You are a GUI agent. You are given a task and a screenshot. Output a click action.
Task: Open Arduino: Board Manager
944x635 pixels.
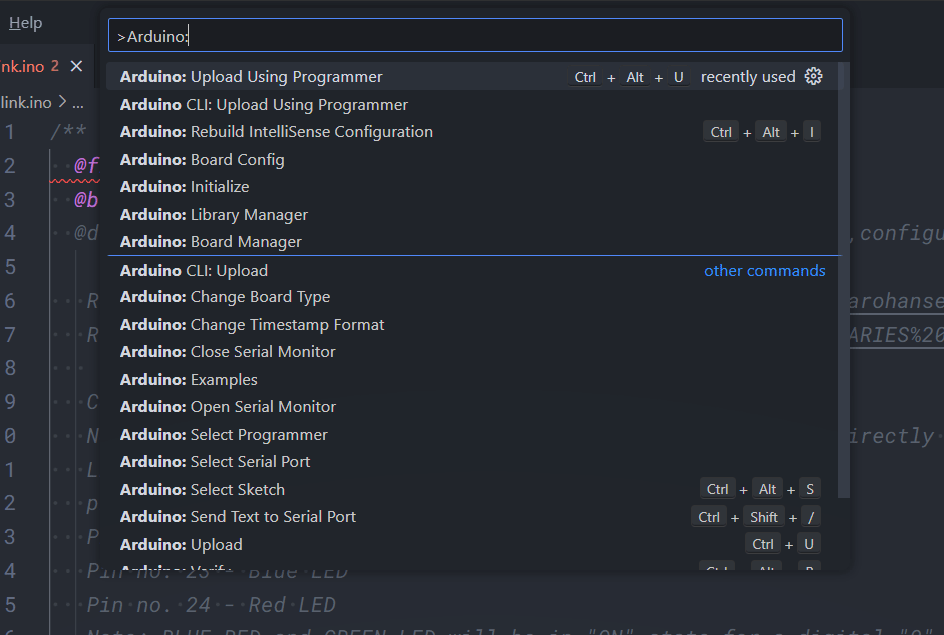coord(472,241)
